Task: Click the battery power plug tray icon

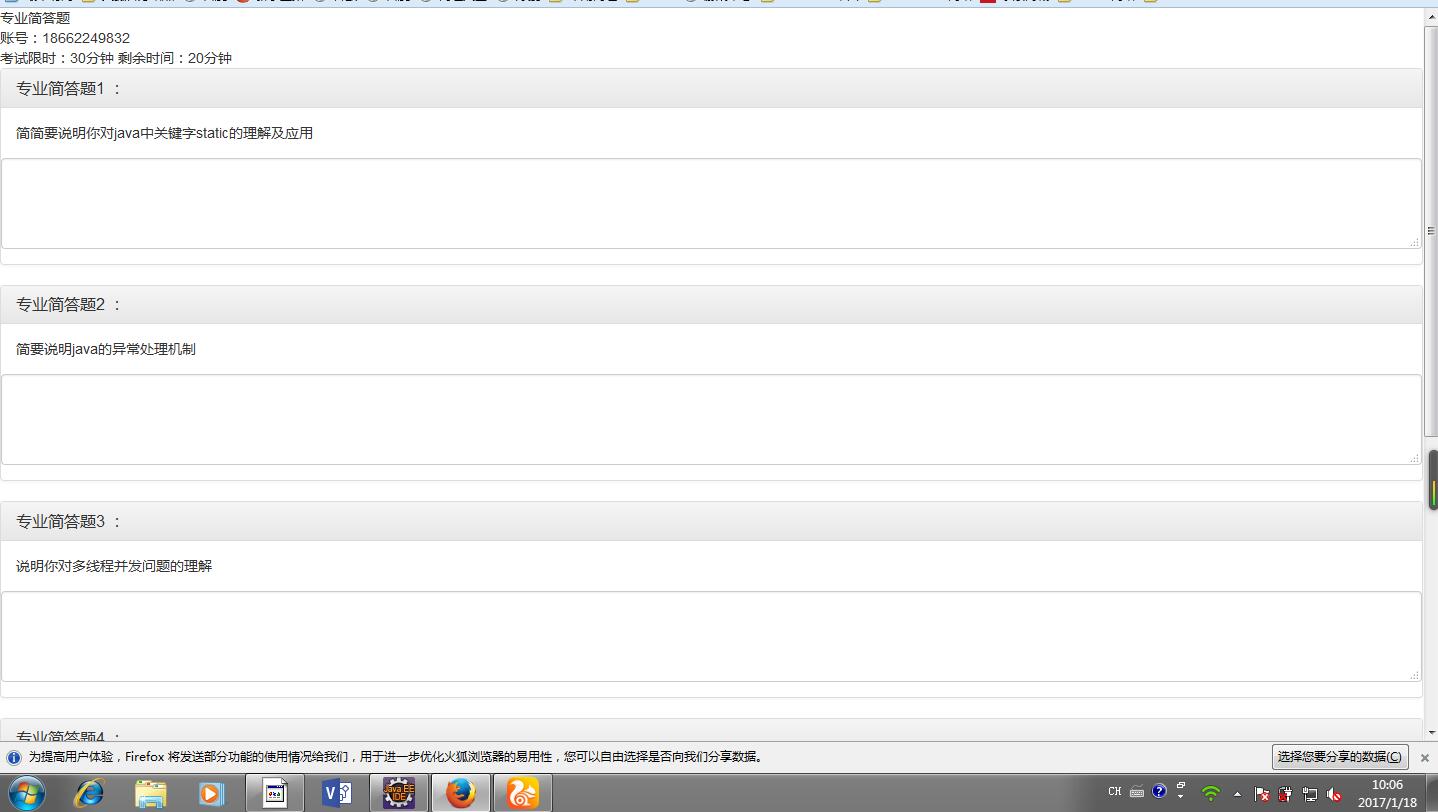Action: point(1286,794)
